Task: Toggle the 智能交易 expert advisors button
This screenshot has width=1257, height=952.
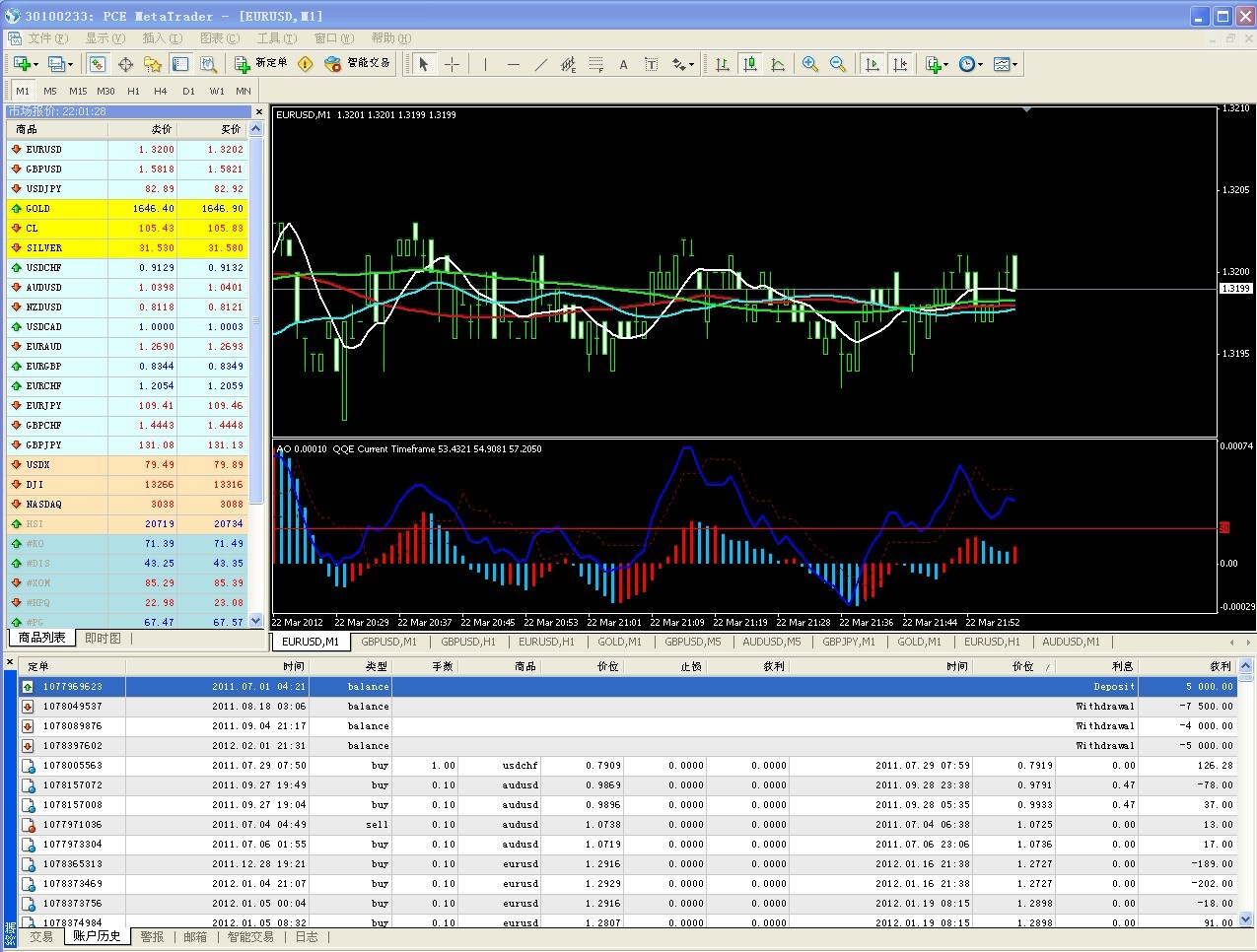Action: [357, 64]
